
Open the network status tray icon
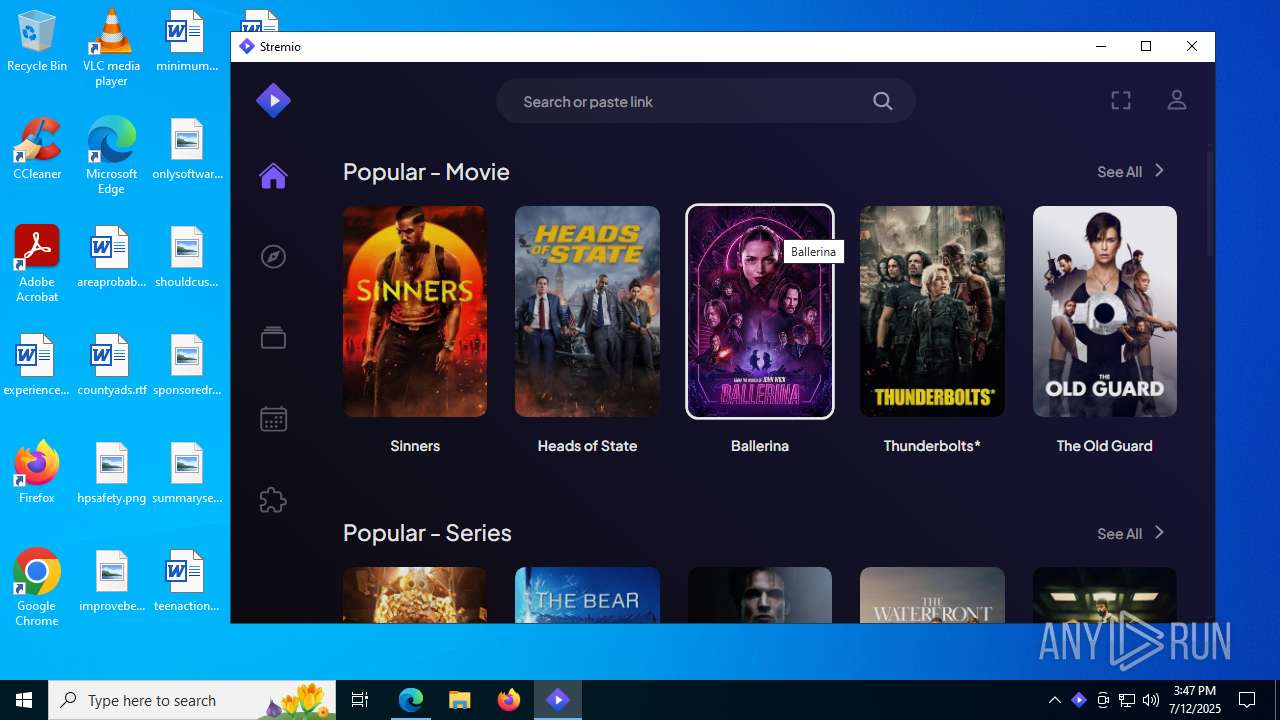pyautogui.click(x=1127, y=700)
